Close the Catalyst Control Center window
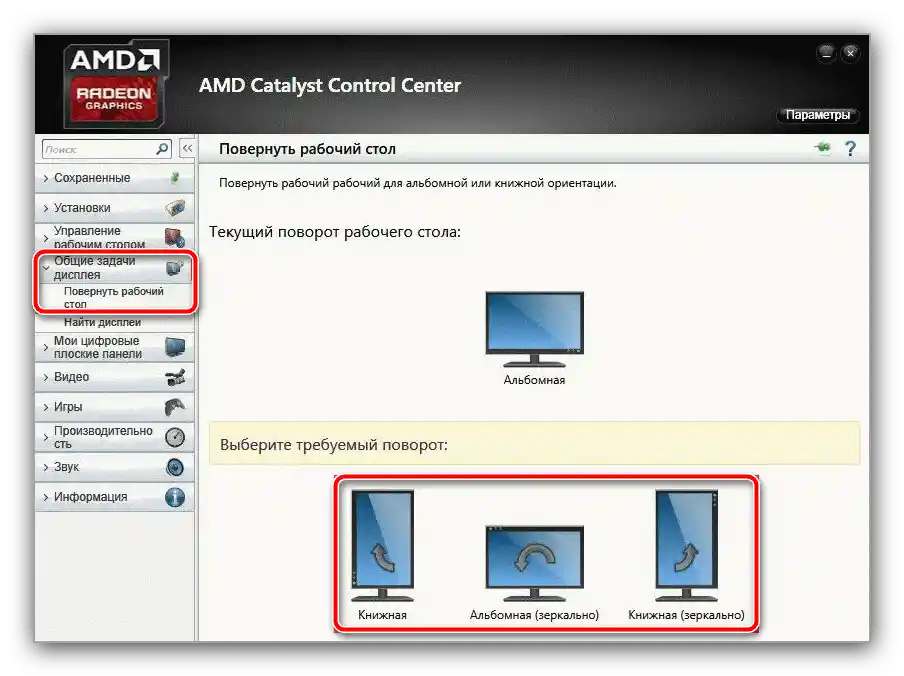Image resolution: width=904 pixels, height=676 pixels. point(850,54)
